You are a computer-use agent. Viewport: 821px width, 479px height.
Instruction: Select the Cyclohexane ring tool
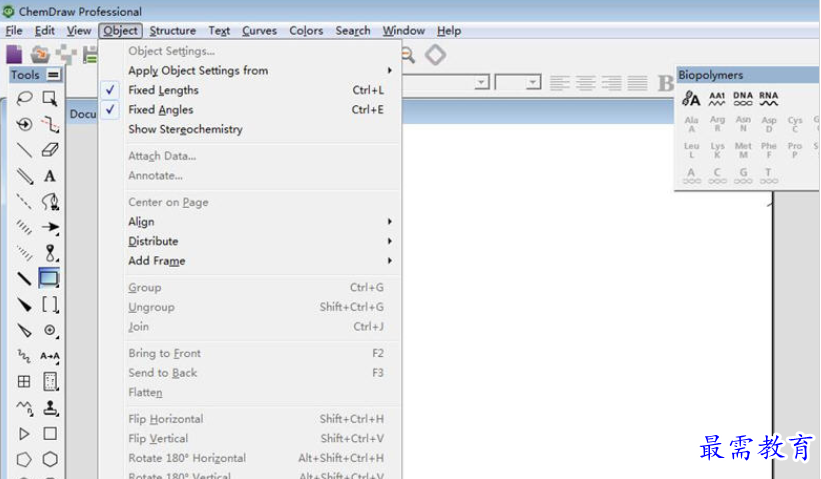(50, 459)
